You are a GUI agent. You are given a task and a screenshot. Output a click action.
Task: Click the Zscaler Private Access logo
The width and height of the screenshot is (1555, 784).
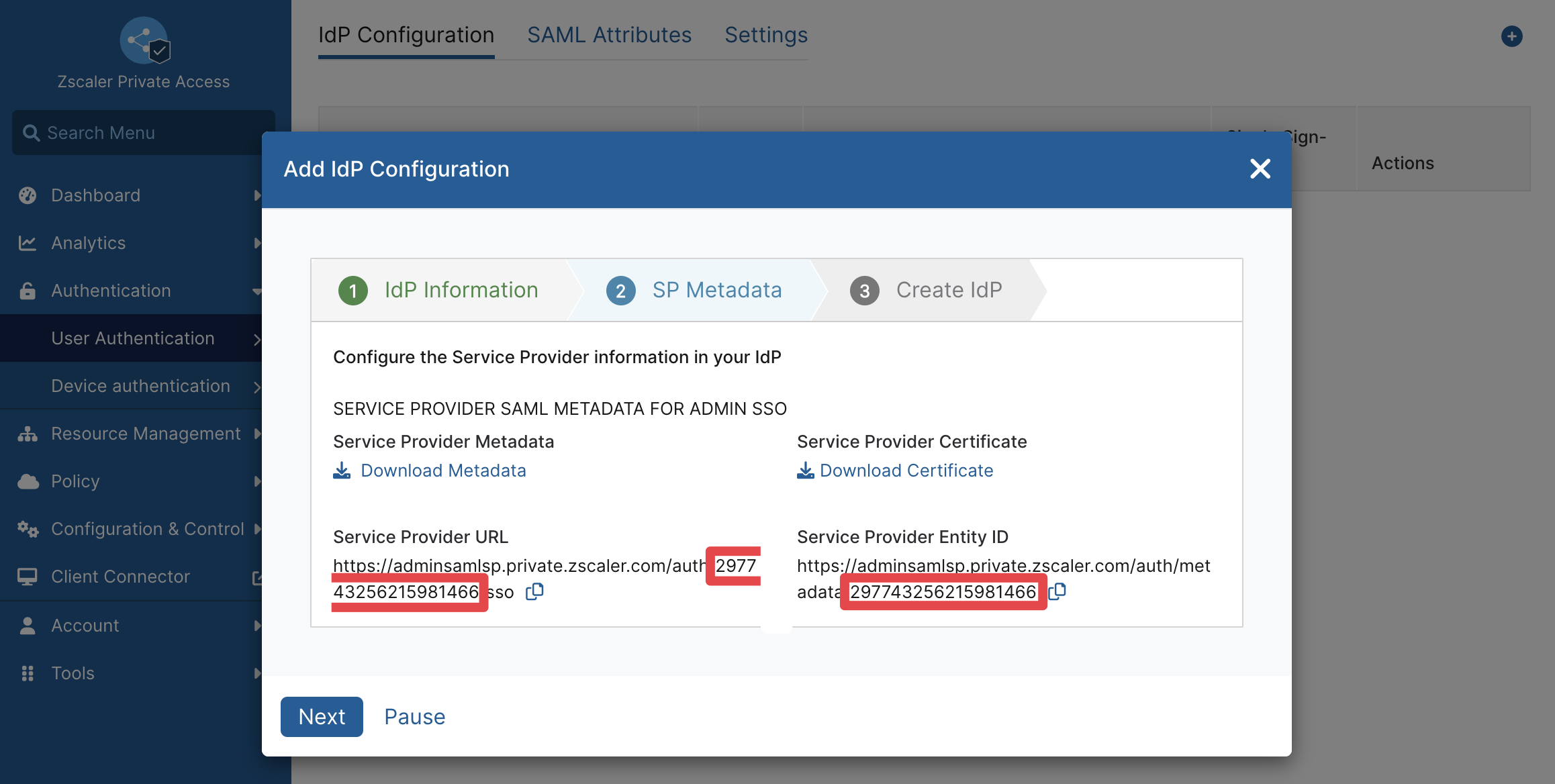(145, 41)
